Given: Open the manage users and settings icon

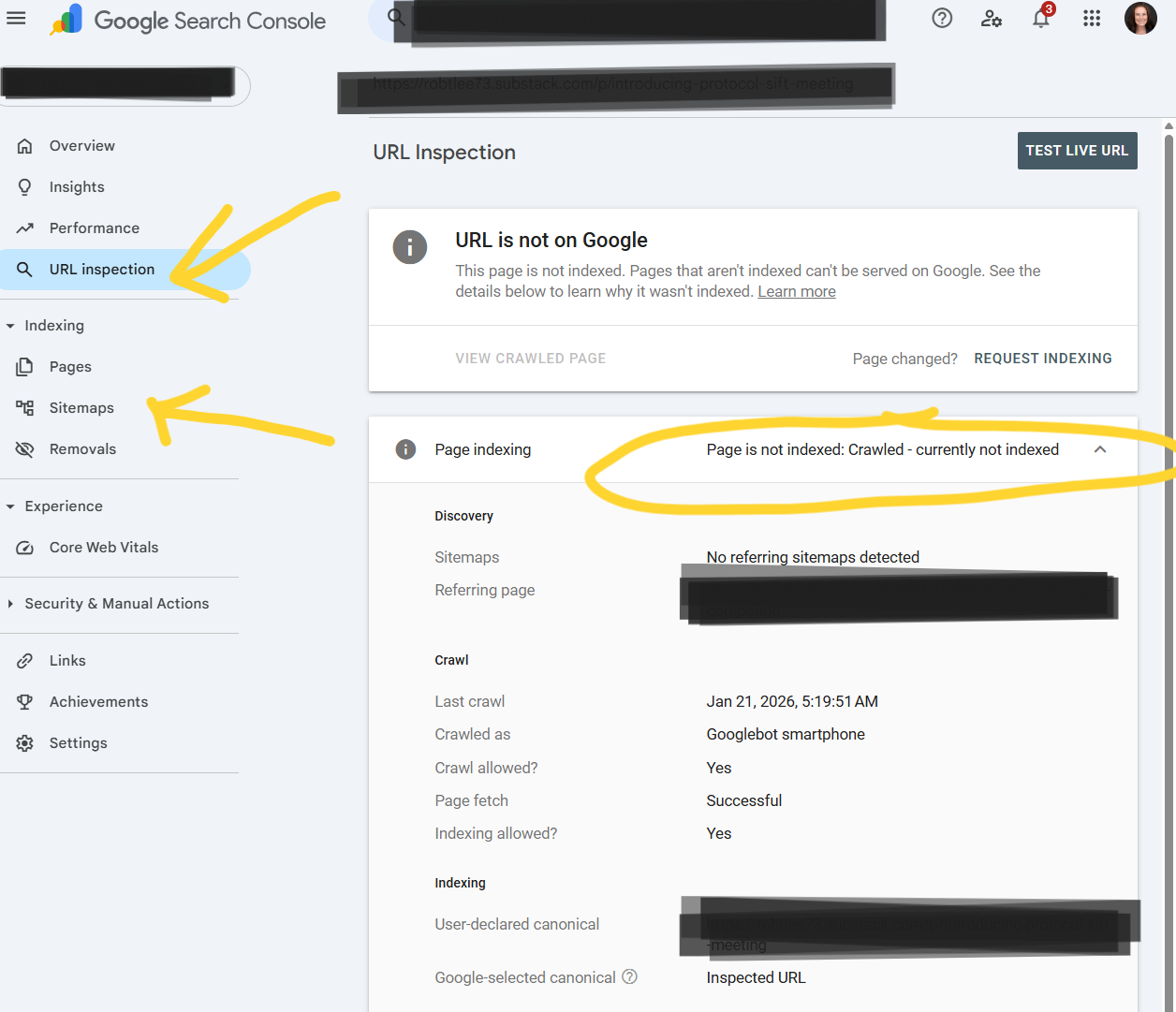Looking at the screenshot, I should 992,18.
